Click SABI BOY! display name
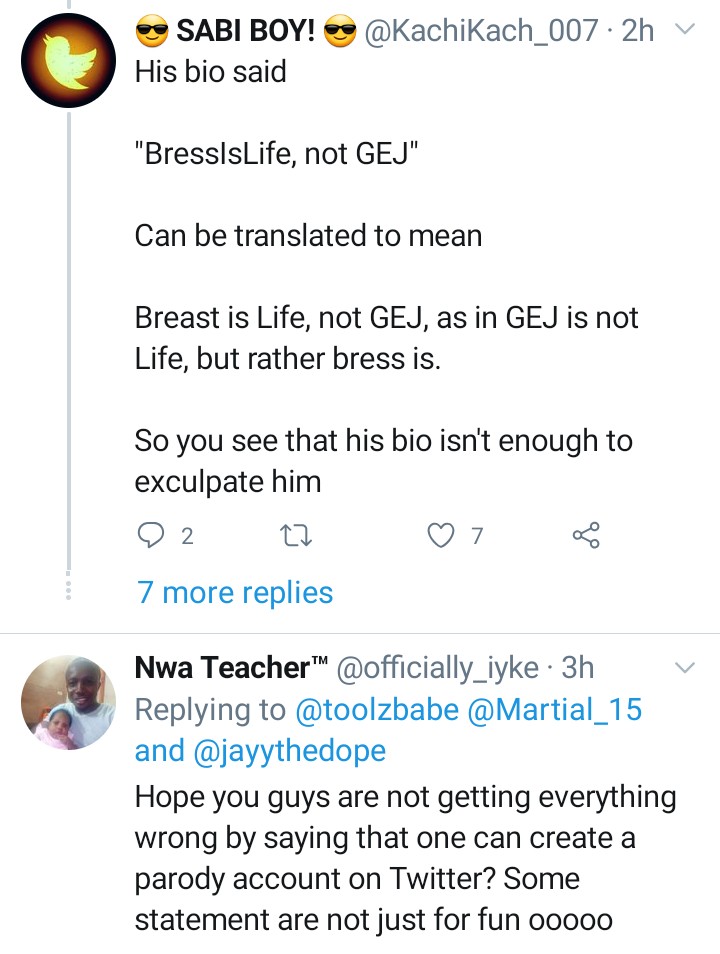 pyautogui.click(x=245, y=31)
